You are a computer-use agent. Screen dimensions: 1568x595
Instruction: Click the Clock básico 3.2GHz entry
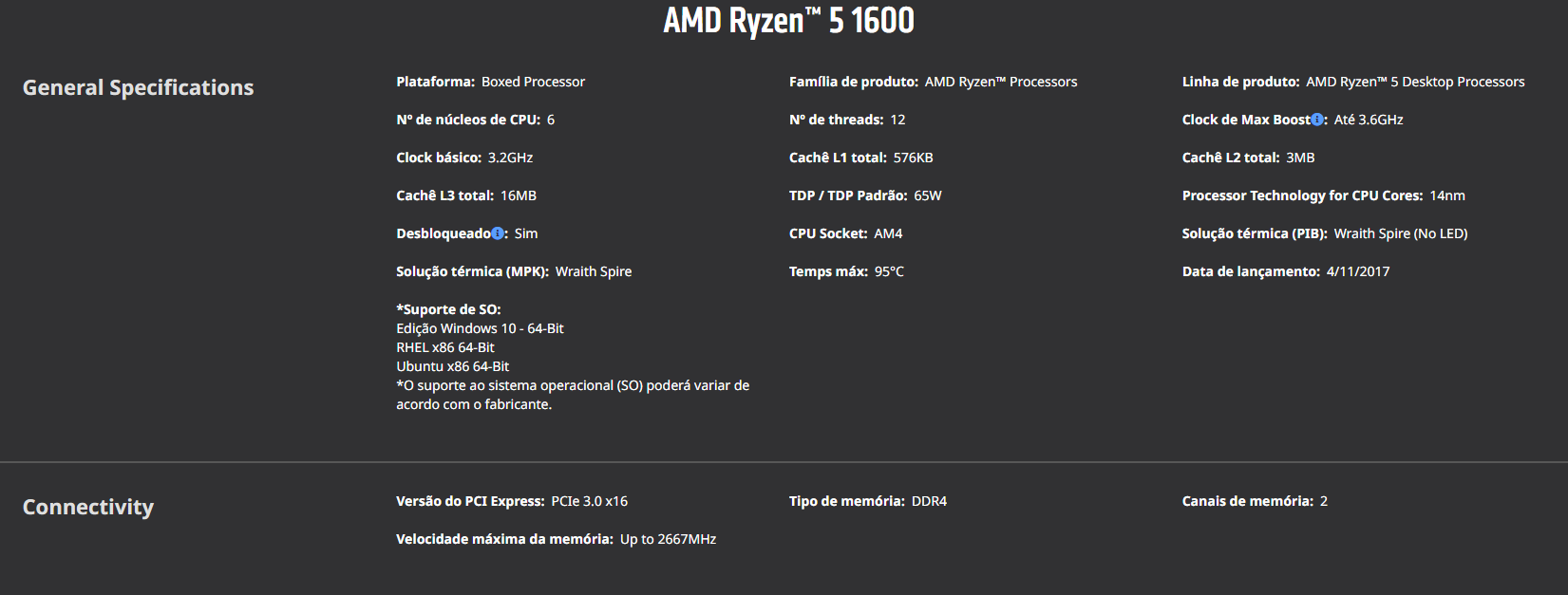pos(464,158)
